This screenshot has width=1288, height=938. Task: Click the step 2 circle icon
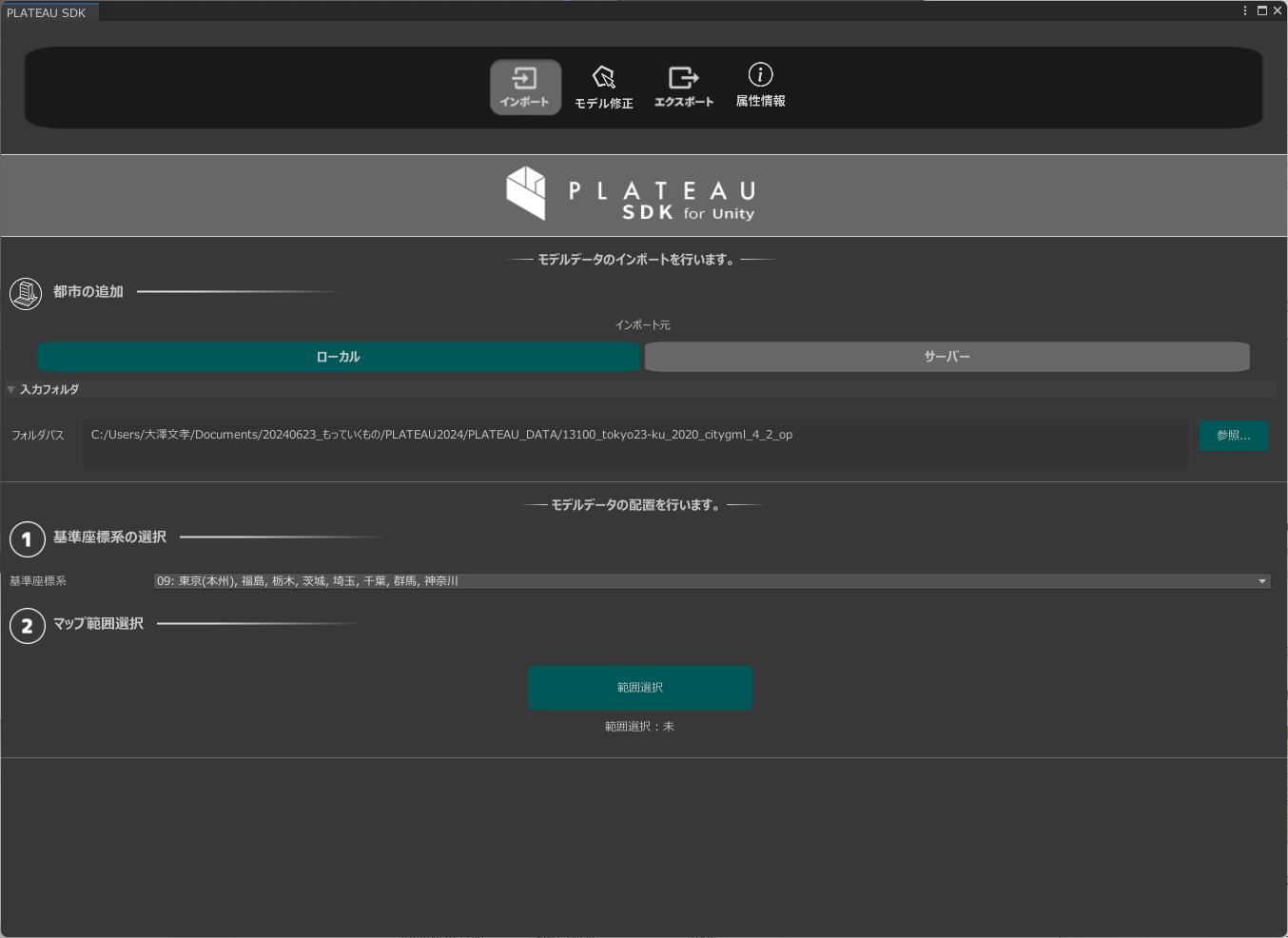(x=27, y=626)
